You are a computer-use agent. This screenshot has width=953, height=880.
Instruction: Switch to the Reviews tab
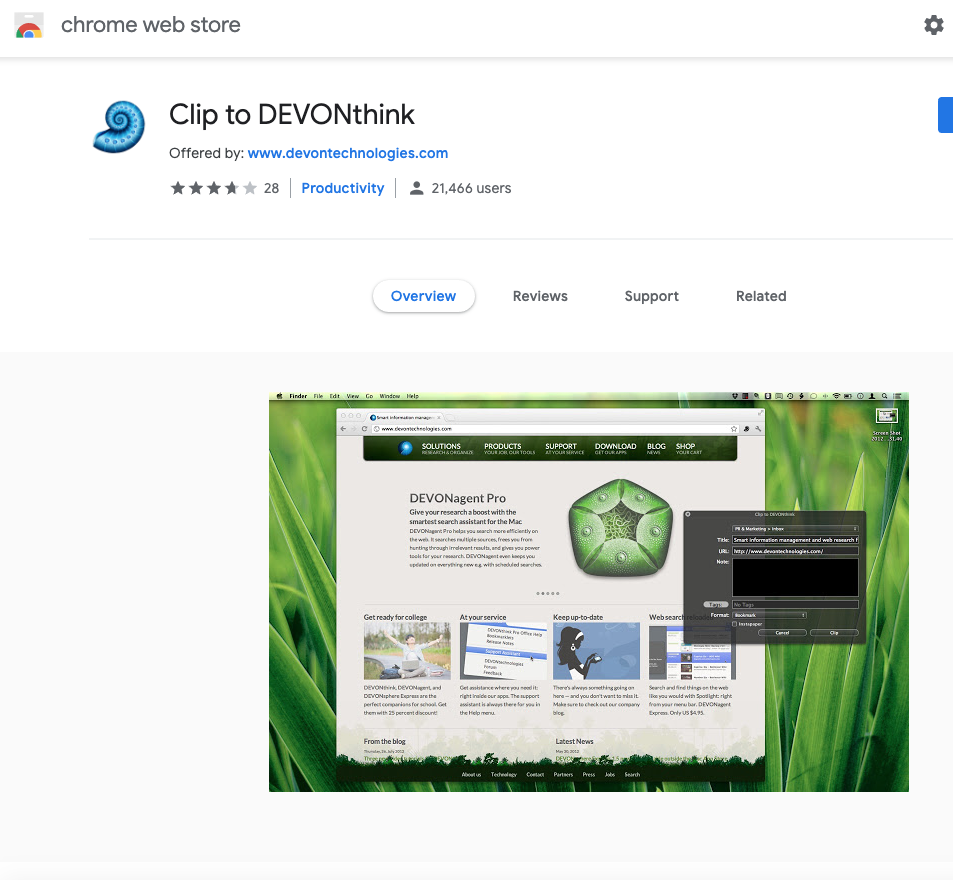[540, 296]
